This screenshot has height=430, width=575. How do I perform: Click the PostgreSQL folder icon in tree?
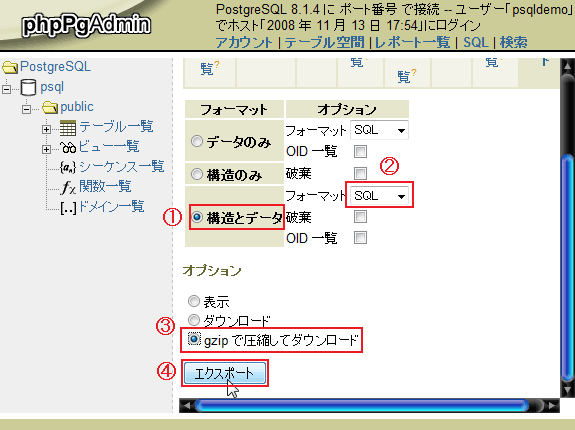10,67
